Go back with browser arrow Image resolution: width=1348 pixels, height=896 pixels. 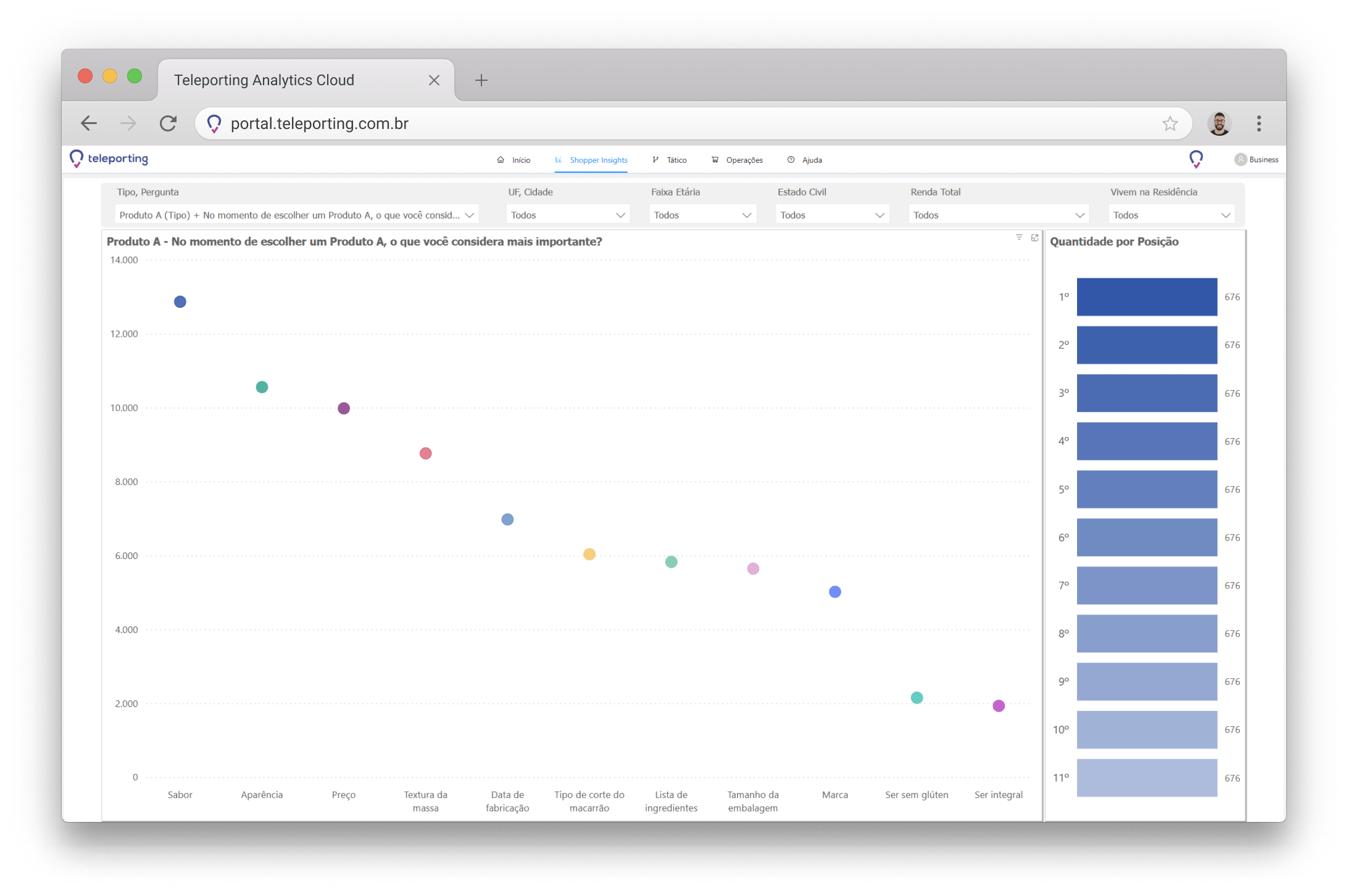89,123
